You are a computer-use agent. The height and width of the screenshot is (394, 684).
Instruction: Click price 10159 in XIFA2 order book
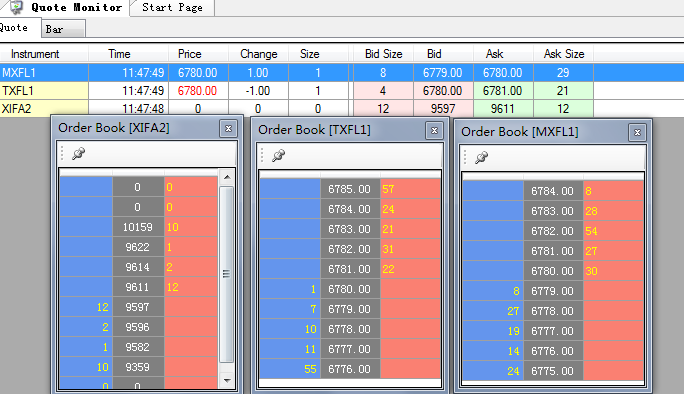pyautogui.click(x=138, y=227)
